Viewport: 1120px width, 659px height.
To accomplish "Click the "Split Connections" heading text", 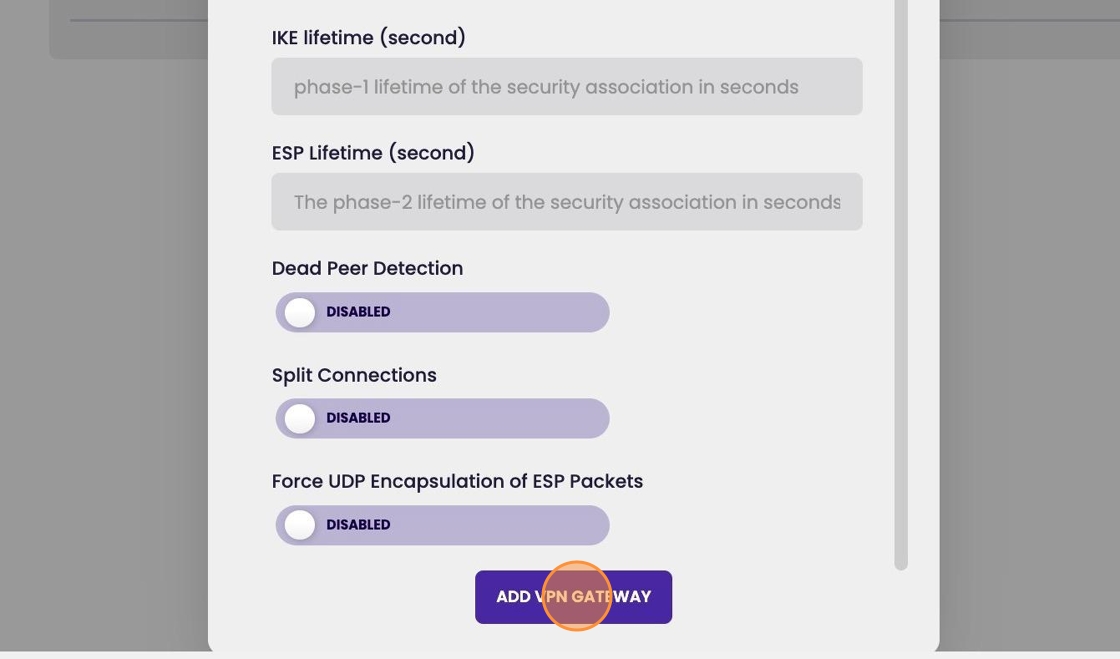I will [354, 375].
